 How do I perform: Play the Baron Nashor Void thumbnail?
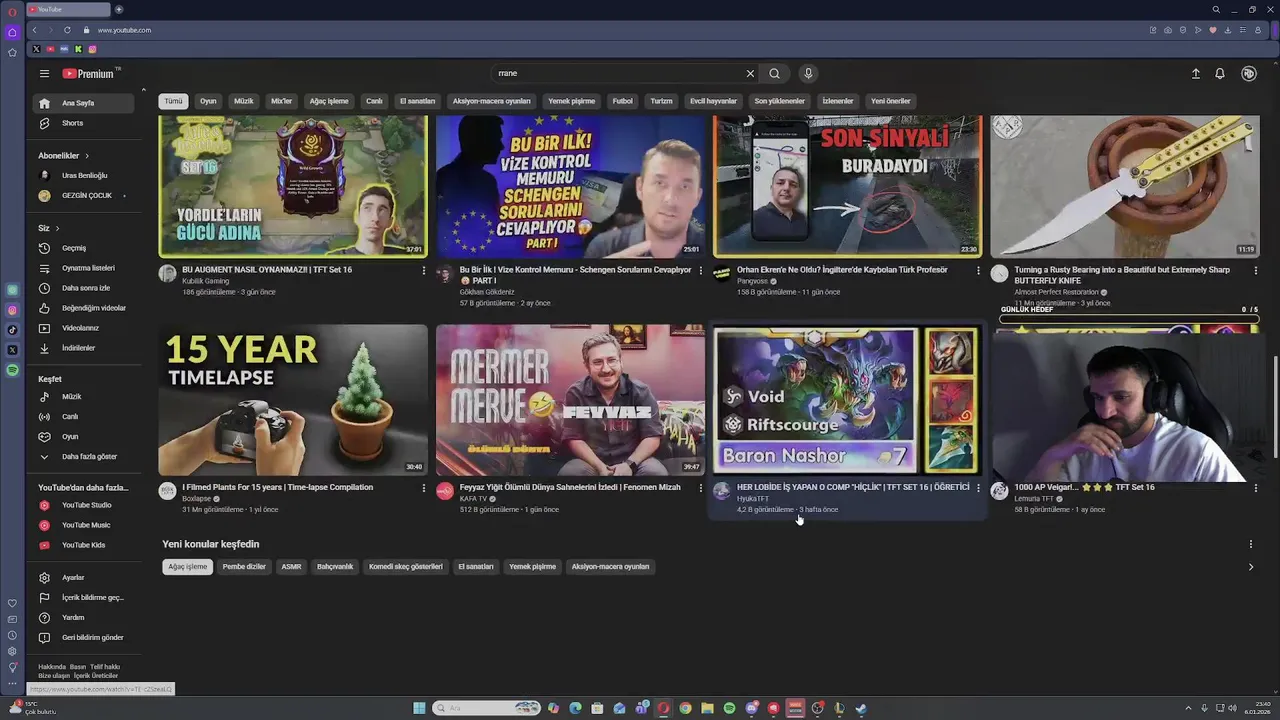847,400
